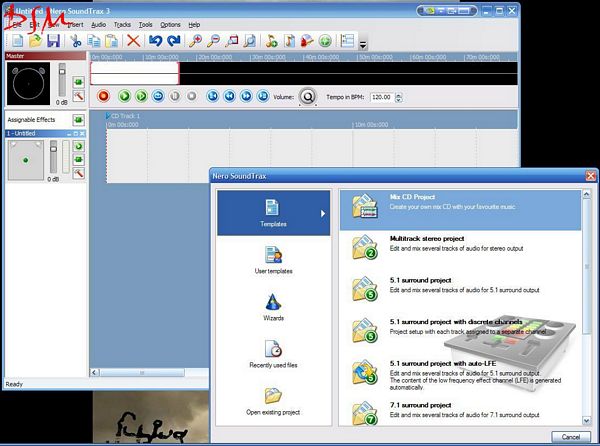
Task: Click the Assignable Effects green button
Action: pos(78,120)
